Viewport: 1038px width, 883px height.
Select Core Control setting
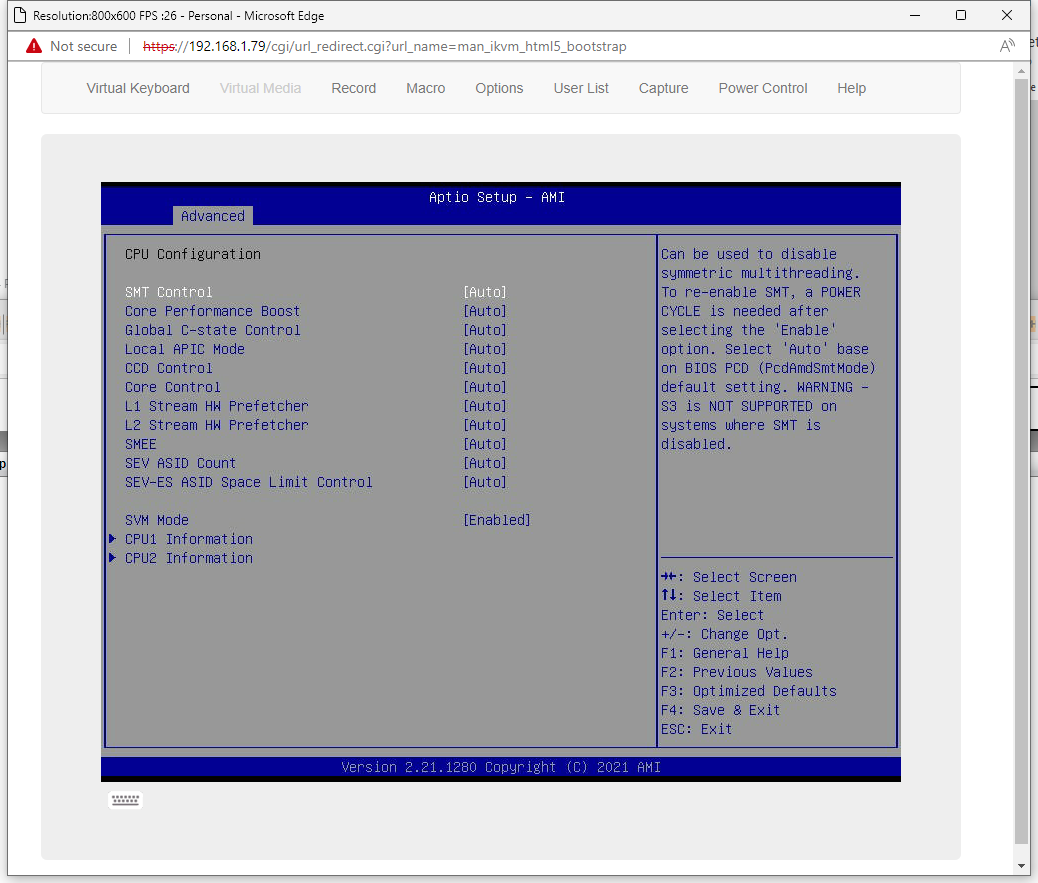(x=173, y=387)
